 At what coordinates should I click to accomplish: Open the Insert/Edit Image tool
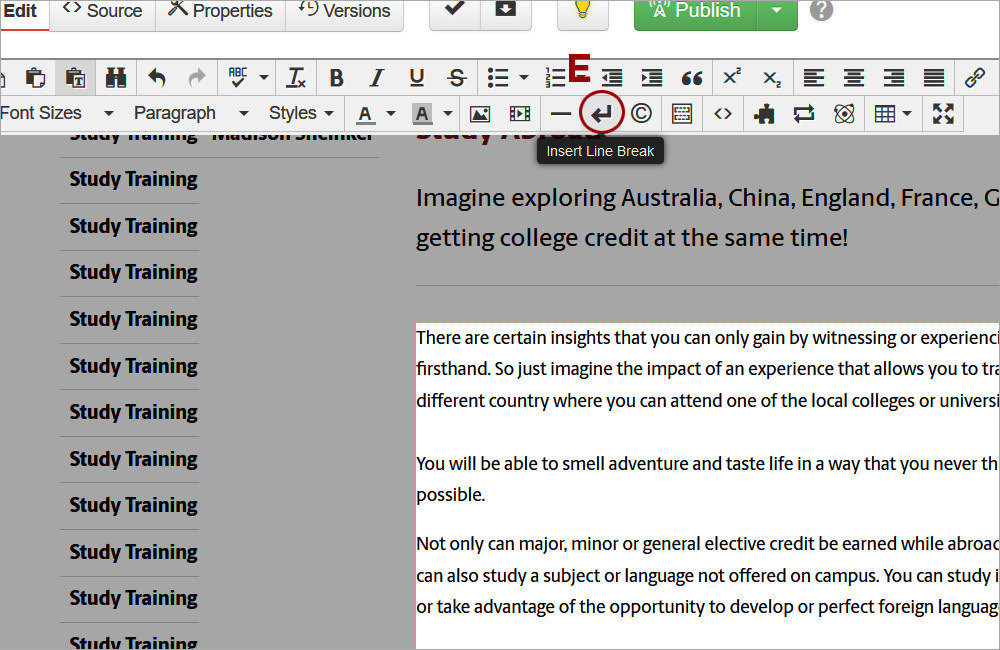coord(481,113)
